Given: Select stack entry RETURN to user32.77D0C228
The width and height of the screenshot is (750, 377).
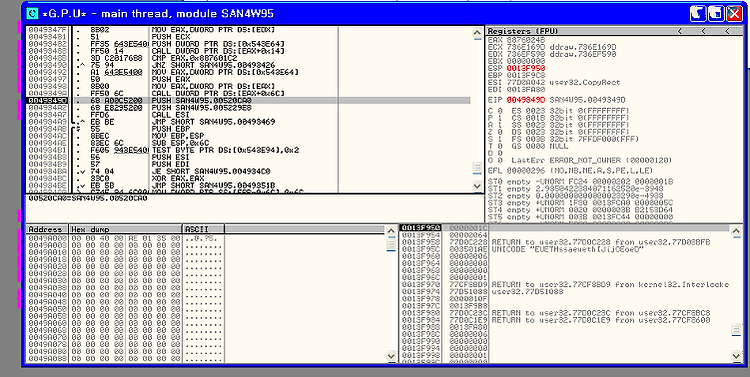Looking at the screenshot, I should [600, 242].
